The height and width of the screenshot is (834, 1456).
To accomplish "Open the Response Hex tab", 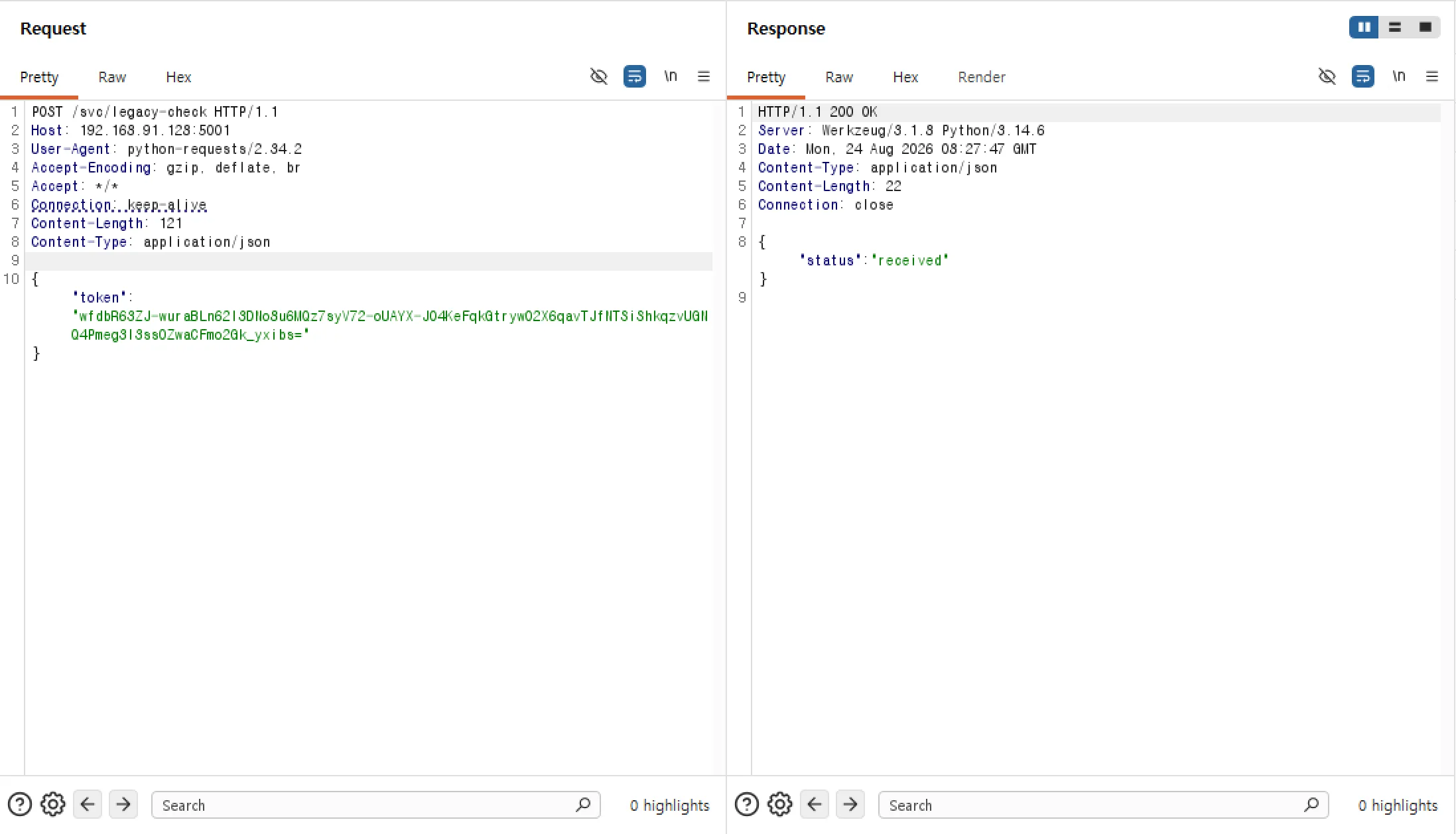I will (905, 77).
